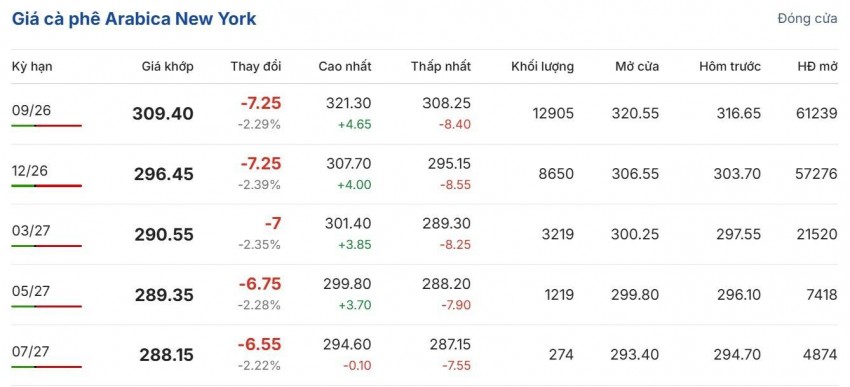Click the Giá cà phê Arabica New York title

point(134,20)
